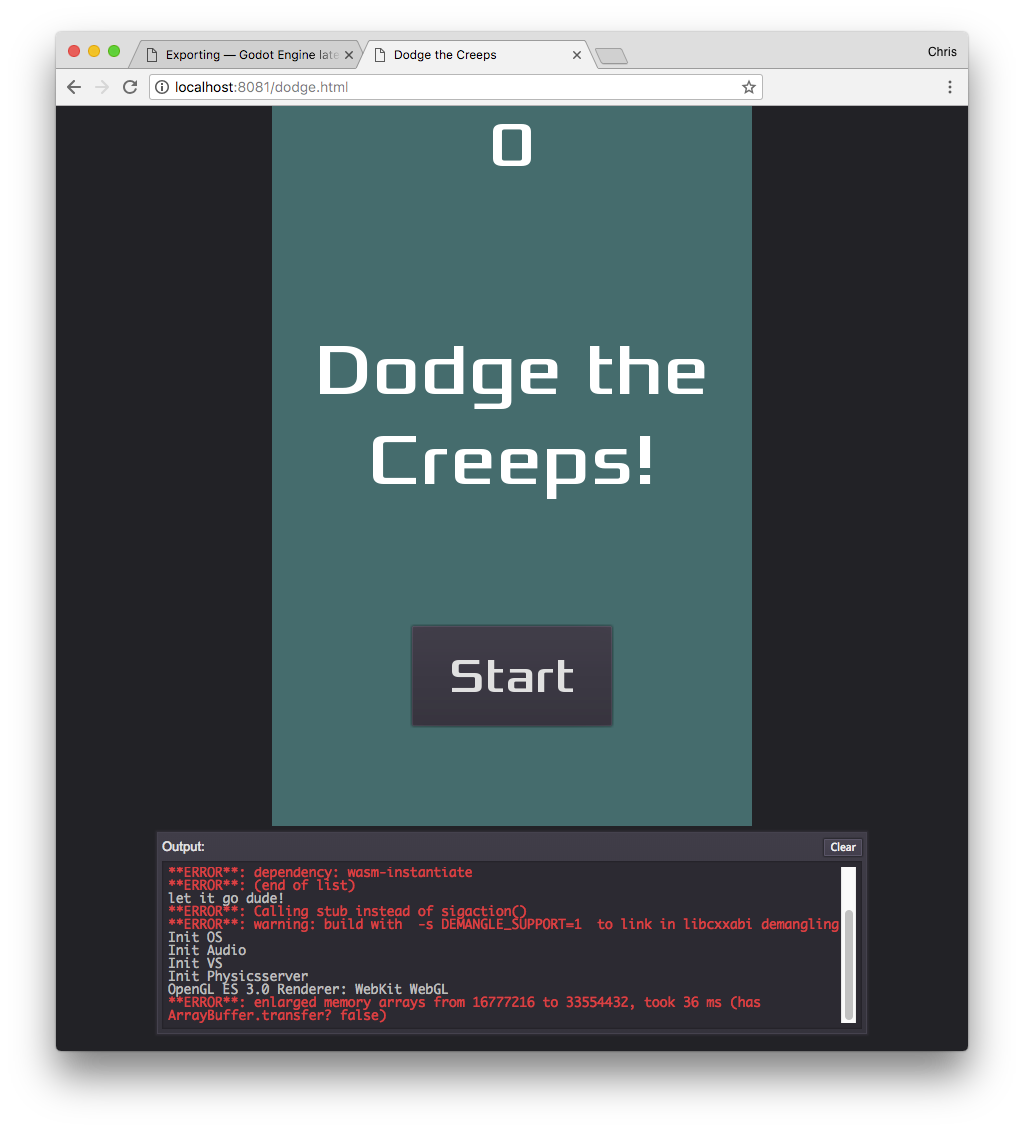
Task: Click the site info icon in address bar
Action: click(x=161, y=87)
